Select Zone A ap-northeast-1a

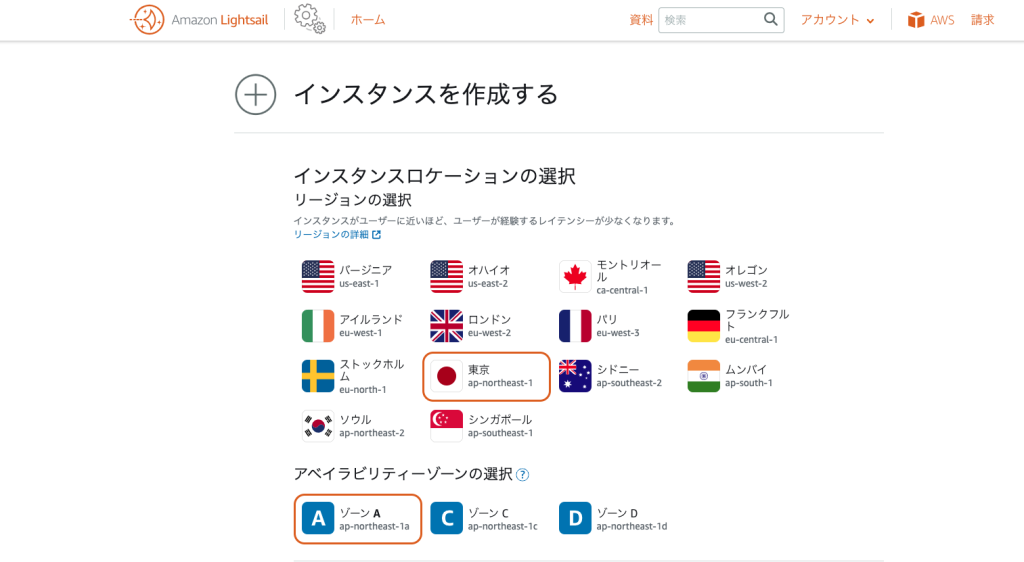point(358,518)
